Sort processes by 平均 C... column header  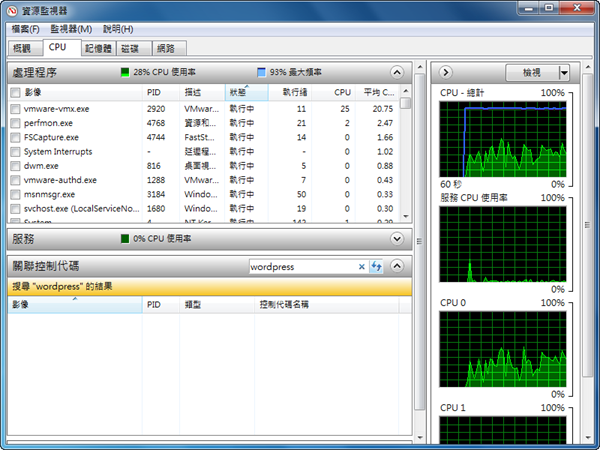377,93
